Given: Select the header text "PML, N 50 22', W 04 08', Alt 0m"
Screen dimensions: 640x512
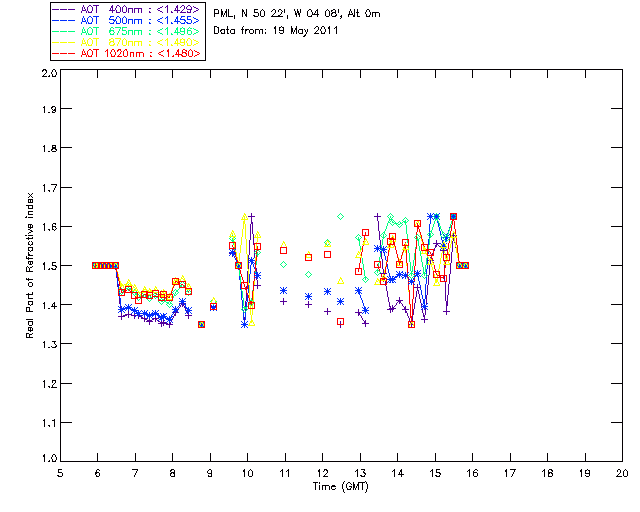Looking at the screenshot, I should click(297, 14).
